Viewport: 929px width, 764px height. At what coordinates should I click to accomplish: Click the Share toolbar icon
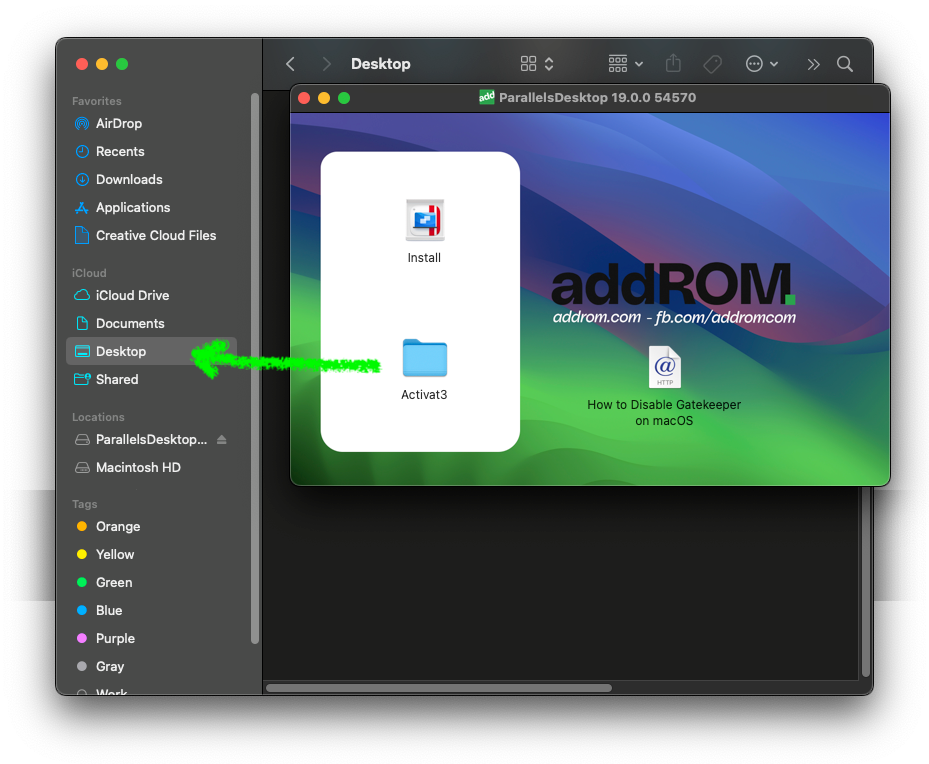point(673,63)
